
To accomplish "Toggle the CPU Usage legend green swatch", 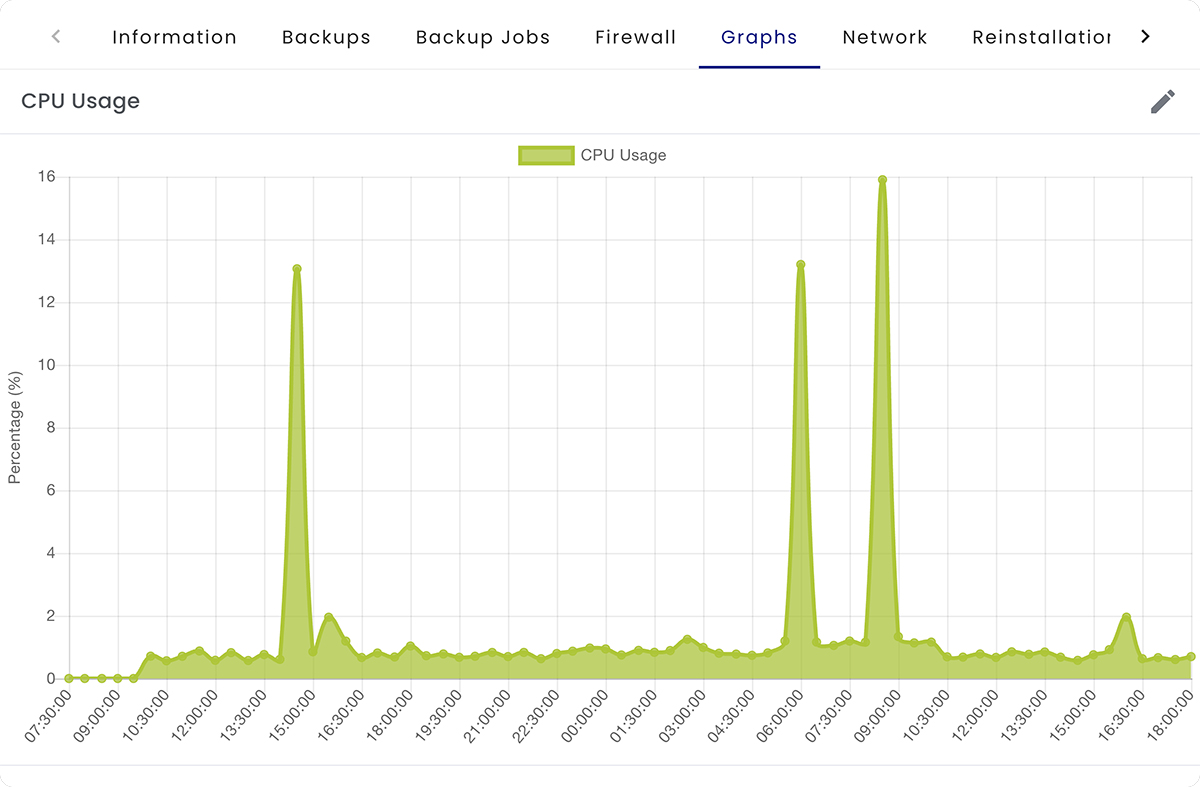I will [x=546, y=155].
